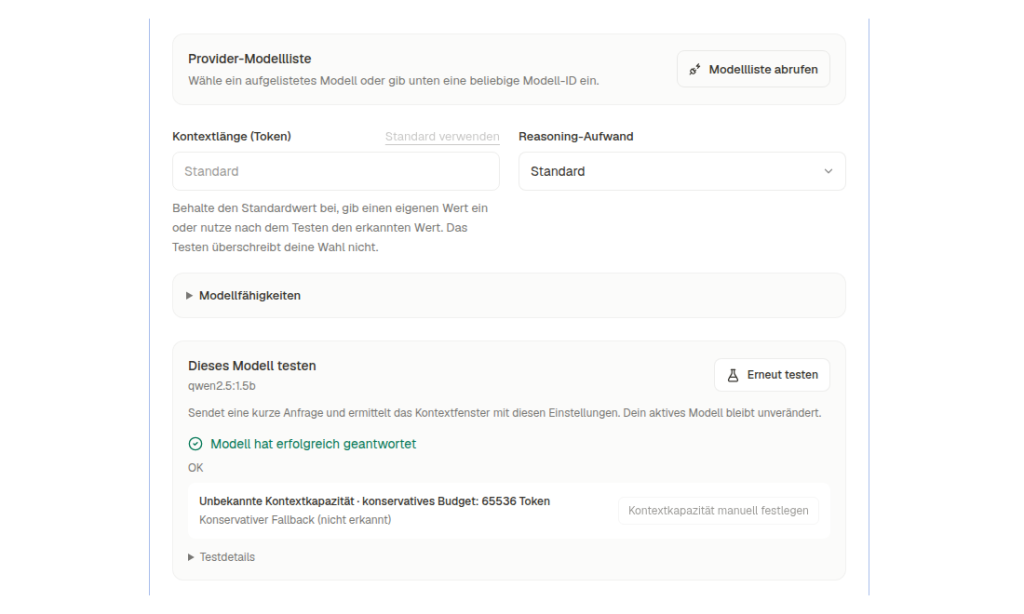Click the Erneut testen button
The width and height of the screenshot is (1024, 614).
coord(772,375)
